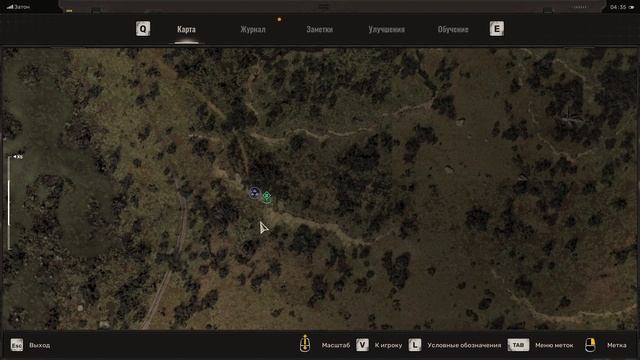640x360 pixels.
Task: Click the Метка label
Action: (617, 345)
